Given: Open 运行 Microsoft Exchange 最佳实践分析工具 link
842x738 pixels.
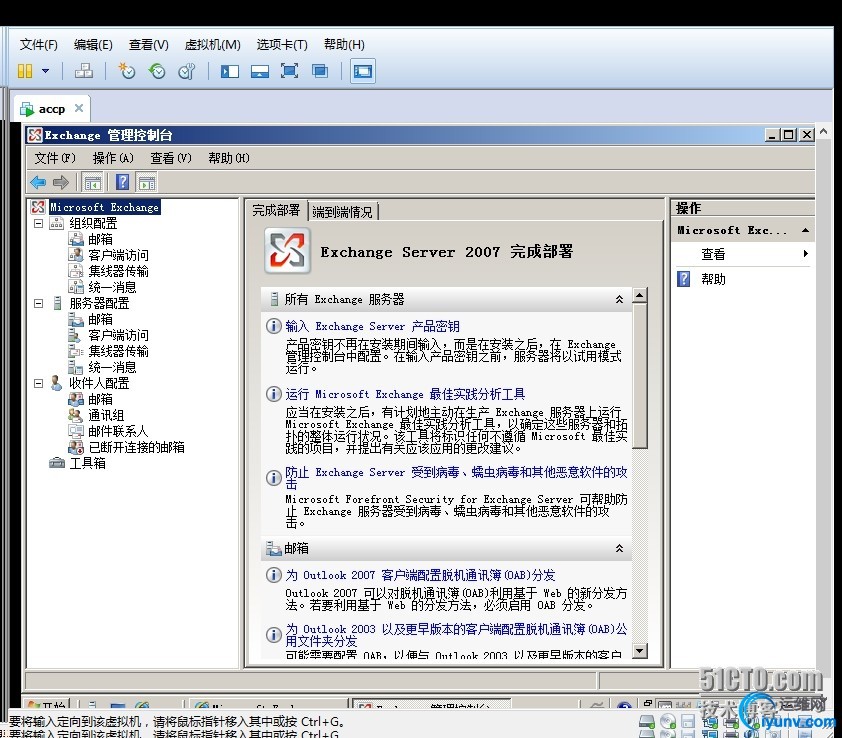Looking at the screenshot, I should pos(405,394).
